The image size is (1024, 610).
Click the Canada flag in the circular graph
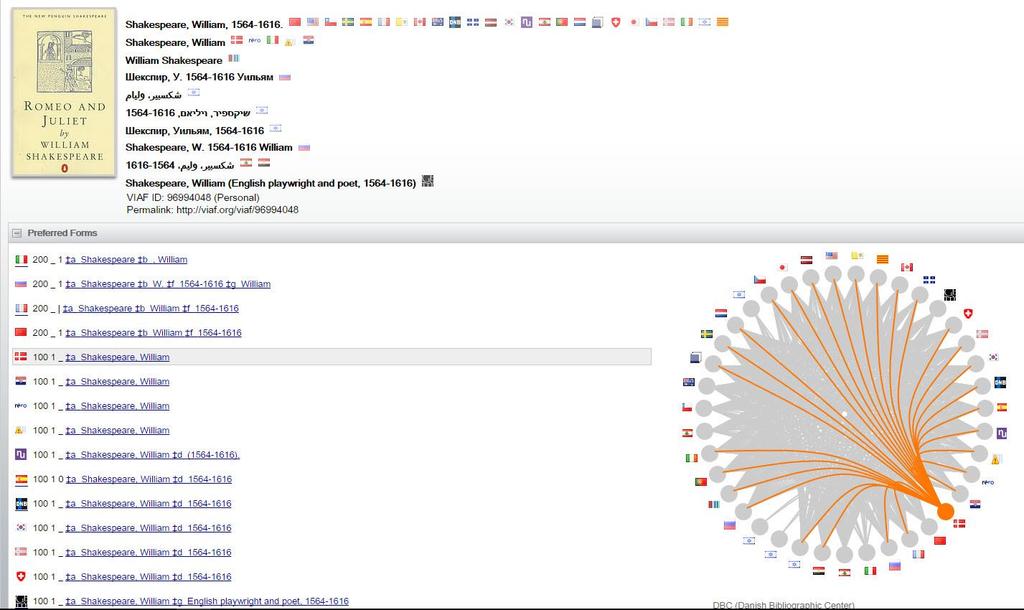[x=906, y=267]
